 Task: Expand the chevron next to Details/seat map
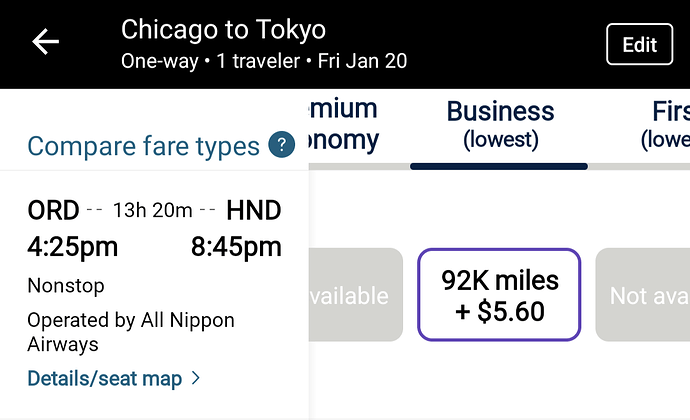click(196, 378)
